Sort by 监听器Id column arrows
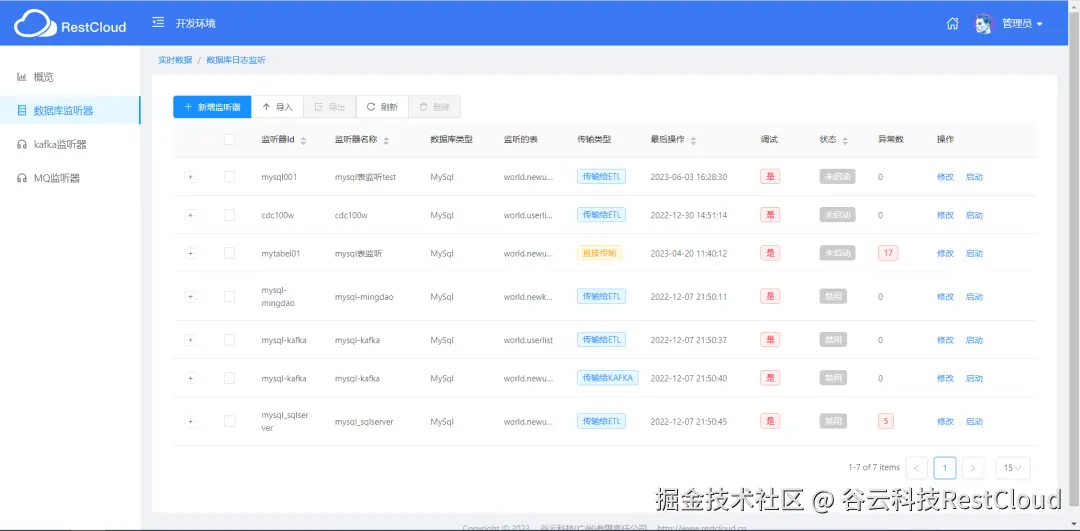1080x531 pixels. [304, 140]
